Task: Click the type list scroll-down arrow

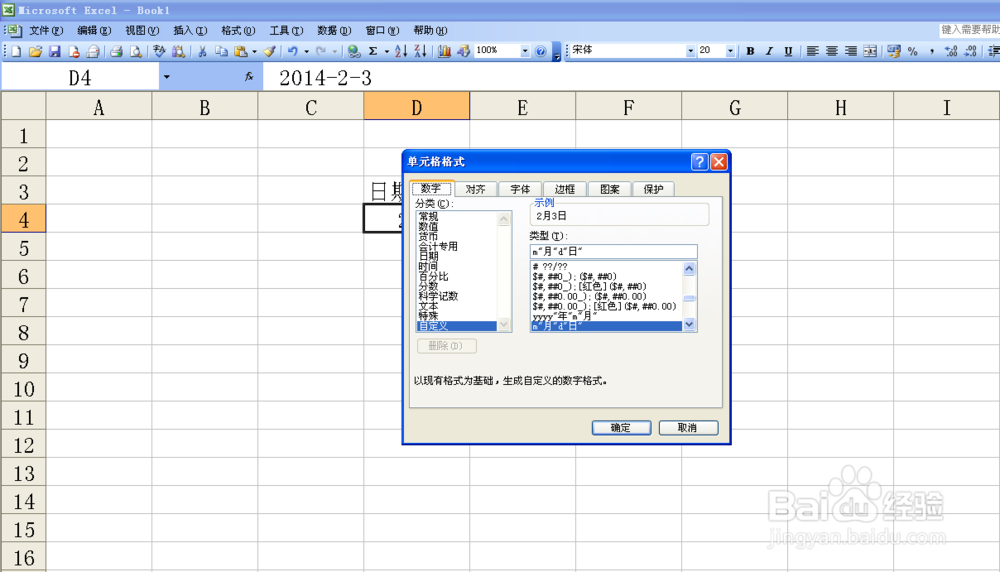Action: [x=689, y=325]
